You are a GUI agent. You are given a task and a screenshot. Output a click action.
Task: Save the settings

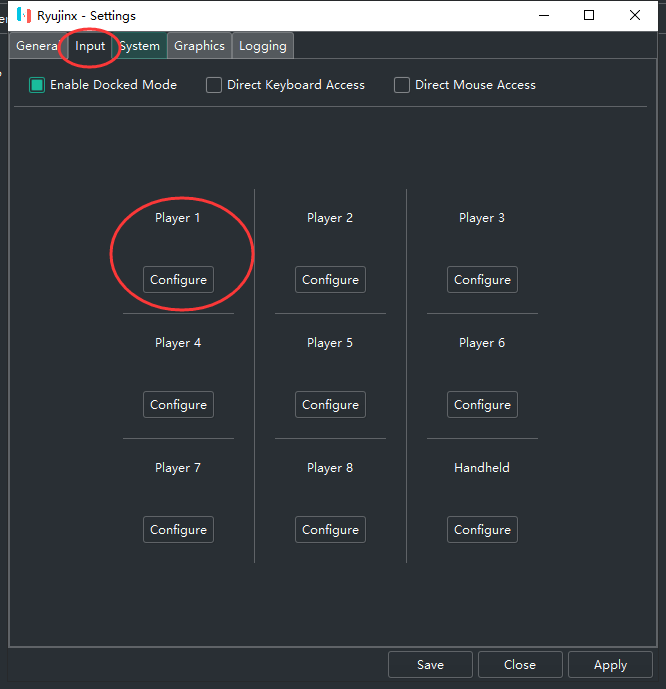tap(430, 665)
